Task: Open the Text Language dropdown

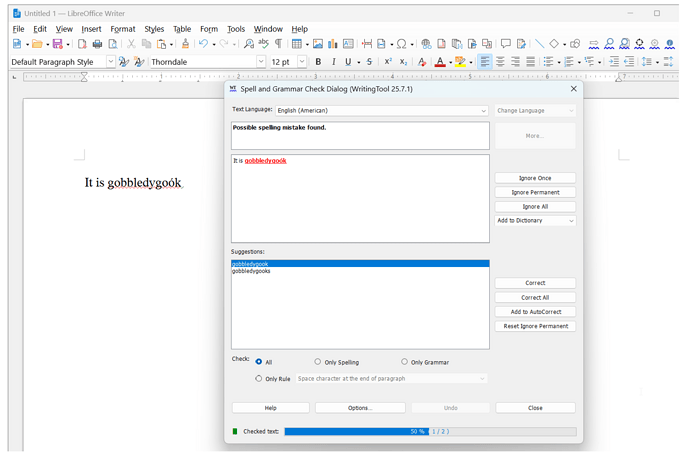Action: click(x=382, y=110)
